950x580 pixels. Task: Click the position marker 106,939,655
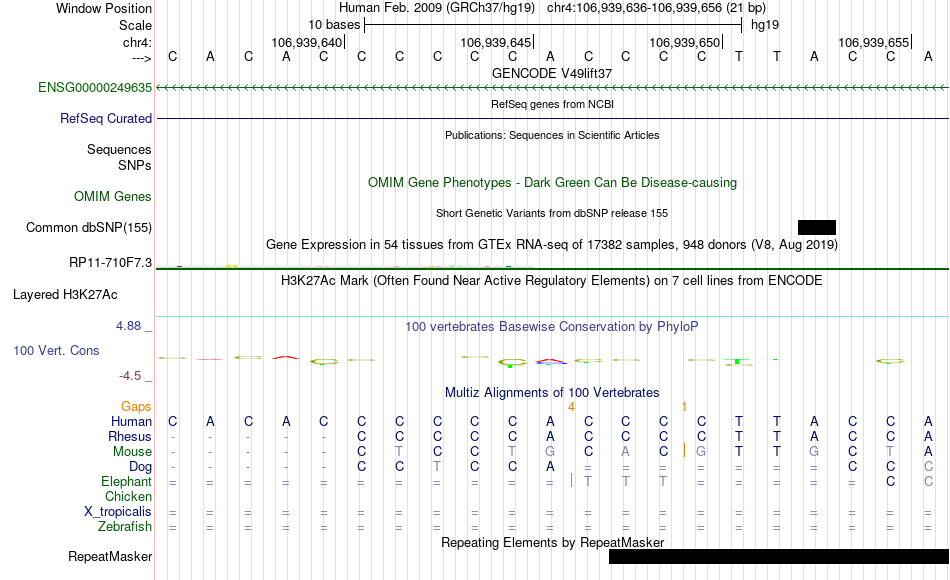coord(874,42)
